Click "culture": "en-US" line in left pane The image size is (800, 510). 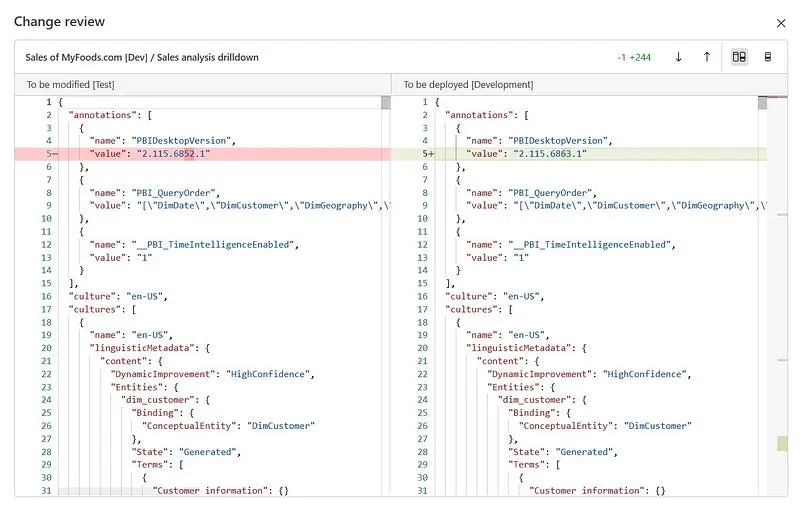118,296
